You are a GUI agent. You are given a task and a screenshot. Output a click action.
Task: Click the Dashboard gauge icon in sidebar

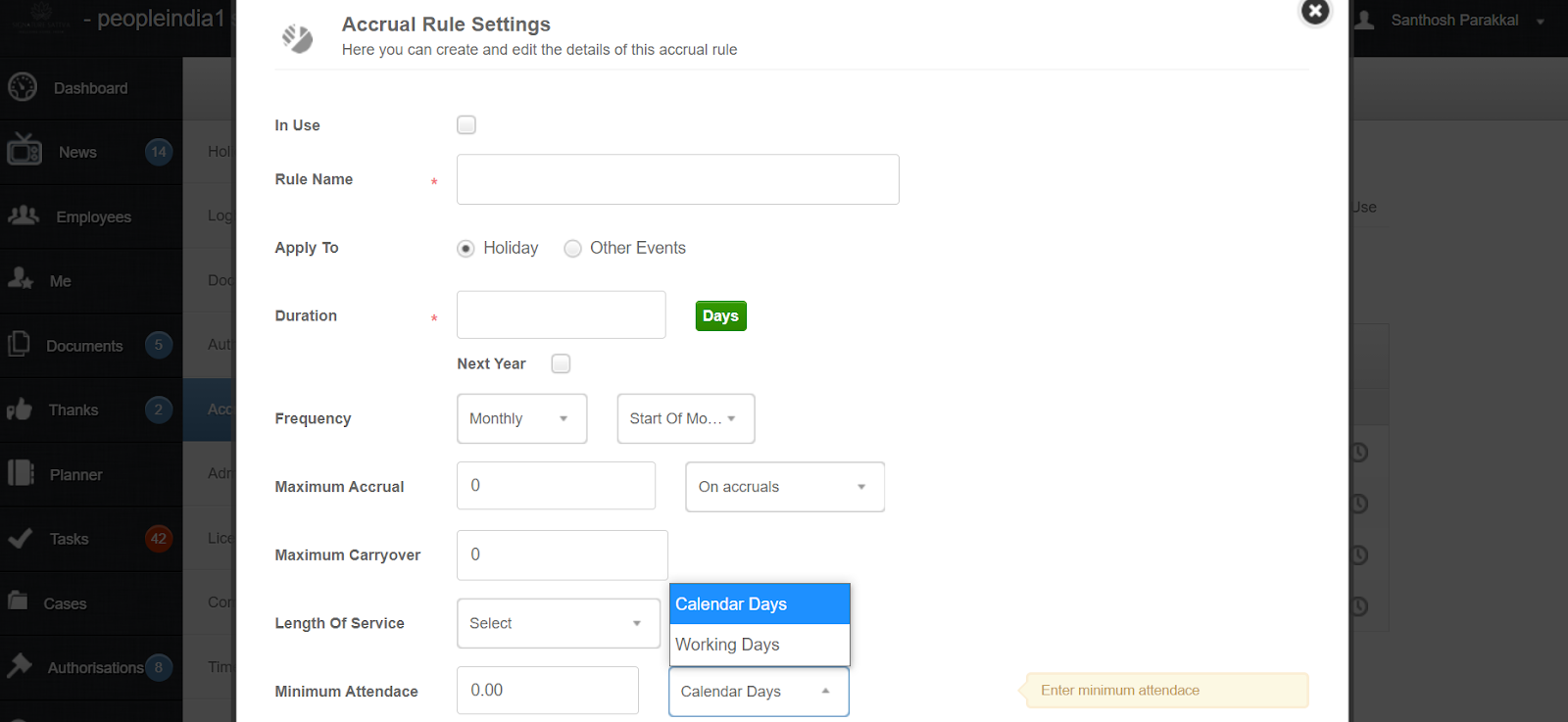click(x=23, y=88)
